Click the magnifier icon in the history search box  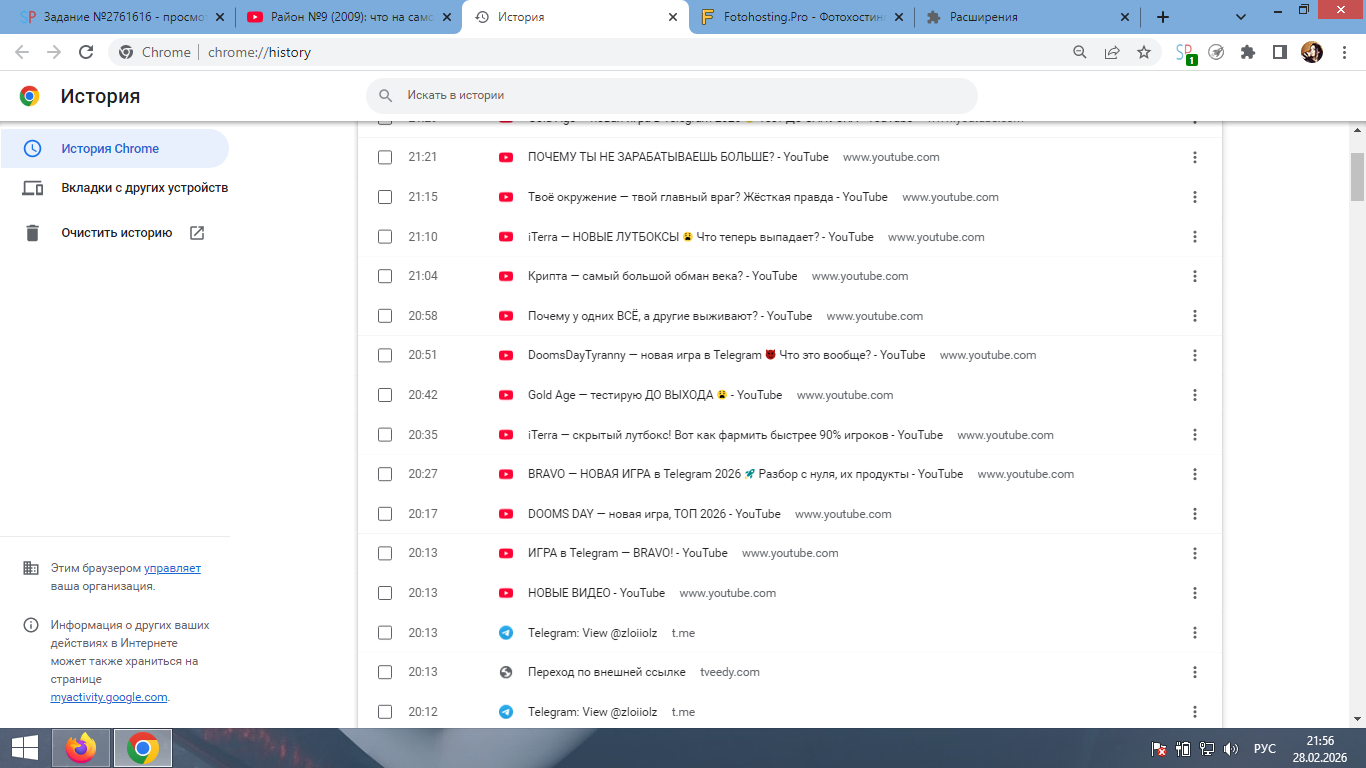coord(386,95)
